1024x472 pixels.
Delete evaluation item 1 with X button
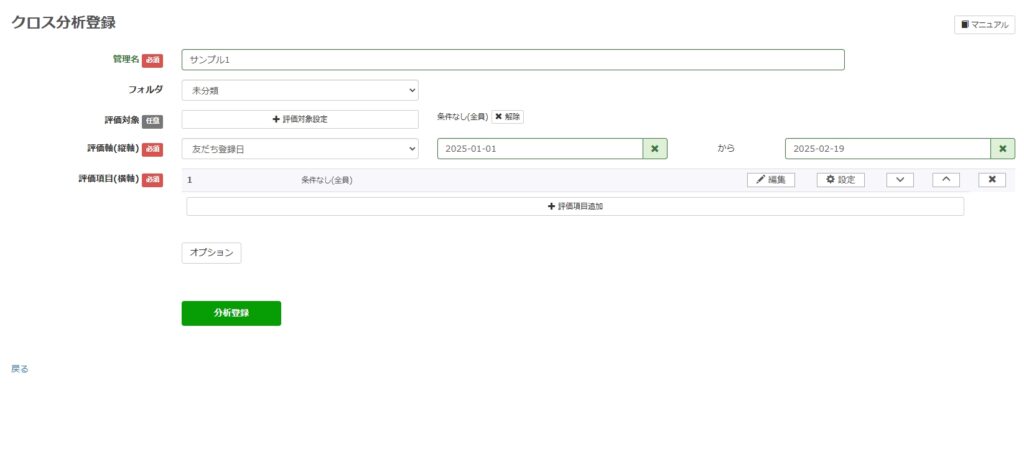pyautogui.click(x=991, y=180)
